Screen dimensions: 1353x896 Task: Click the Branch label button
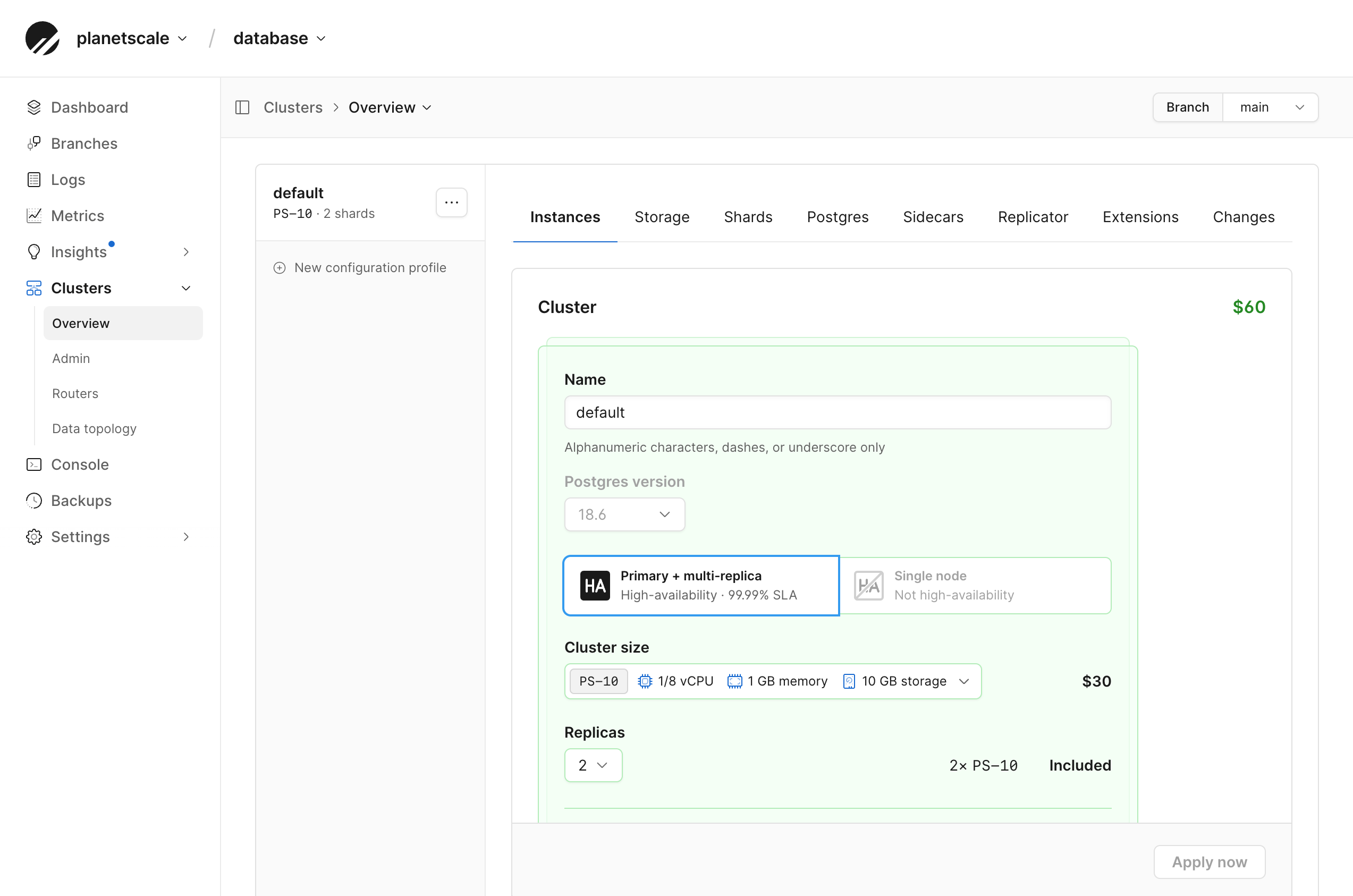[x=1187, y=107]
